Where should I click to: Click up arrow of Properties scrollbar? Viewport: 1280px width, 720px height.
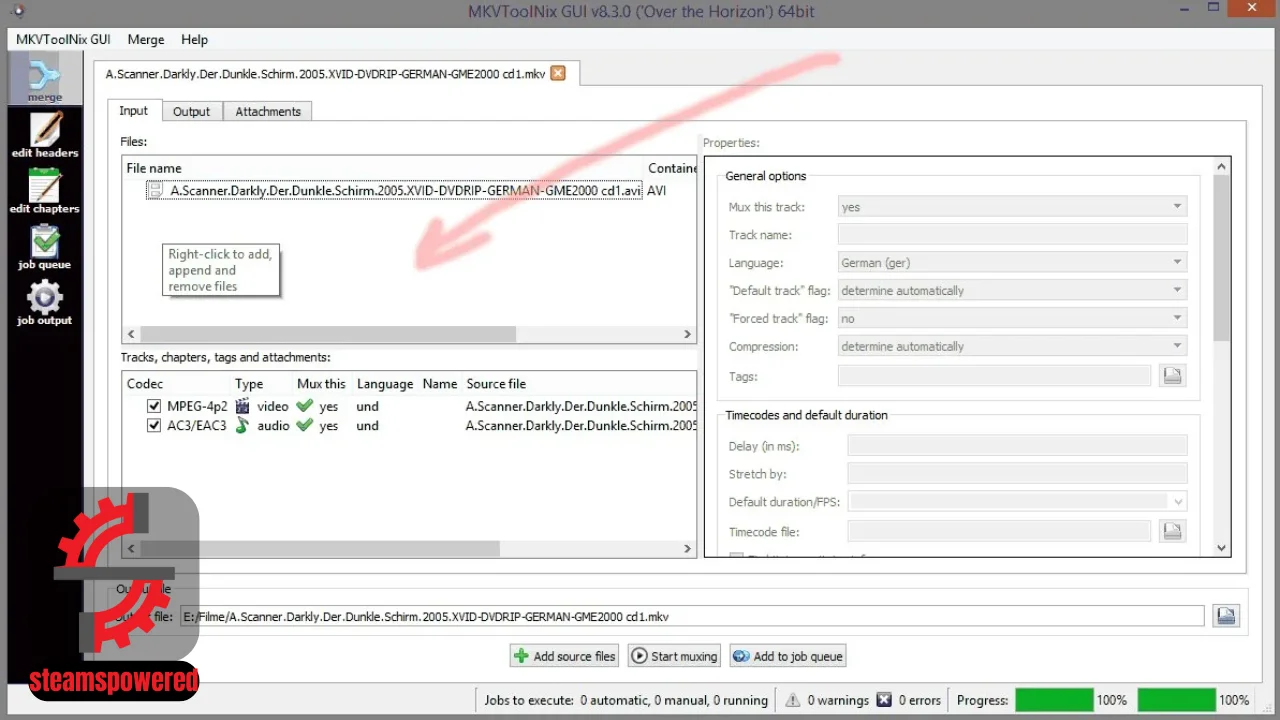click(1221, 166)
